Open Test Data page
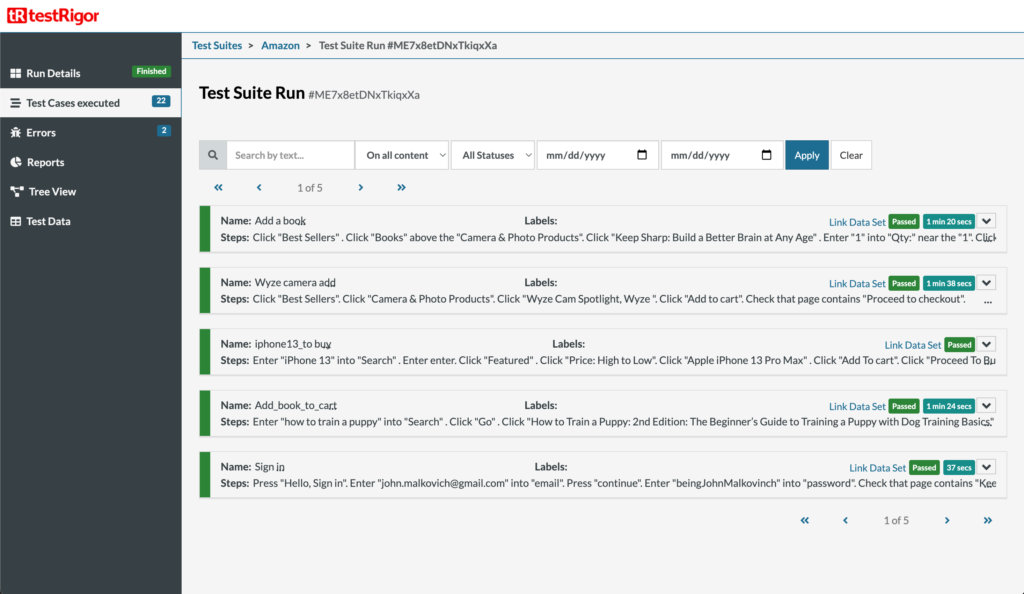This screenshot has width=1024, height=594. point(91,221)
